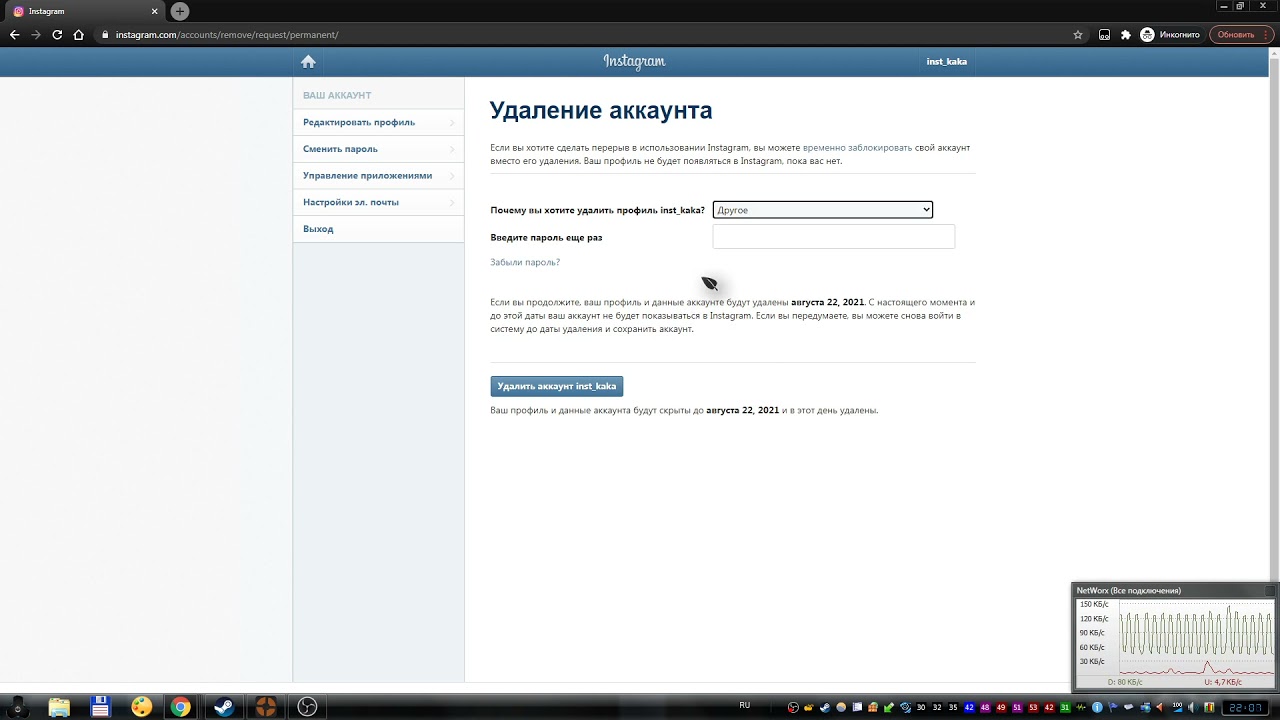Viewport: 1280px width, 720px height.
Task: Click the address bar URL
Action: point(227,34)
